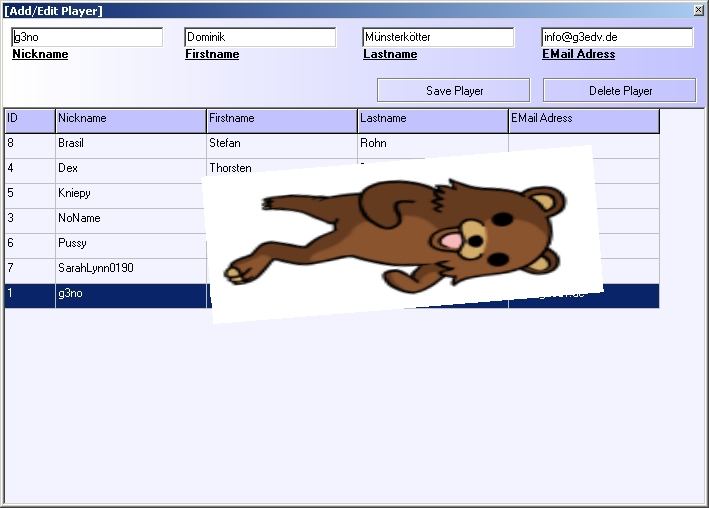The width and height of the screenshot is (709, 508).
Task: Sort by the Lastname column header
Action: 433,121
